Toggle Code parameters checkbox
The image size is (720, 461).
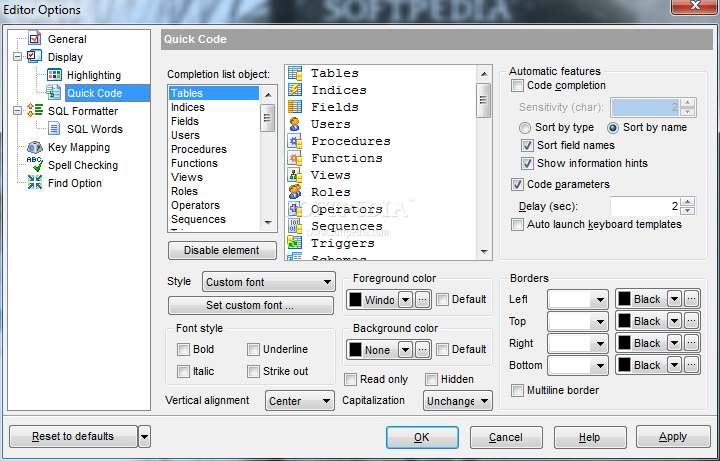pos(518,185)
